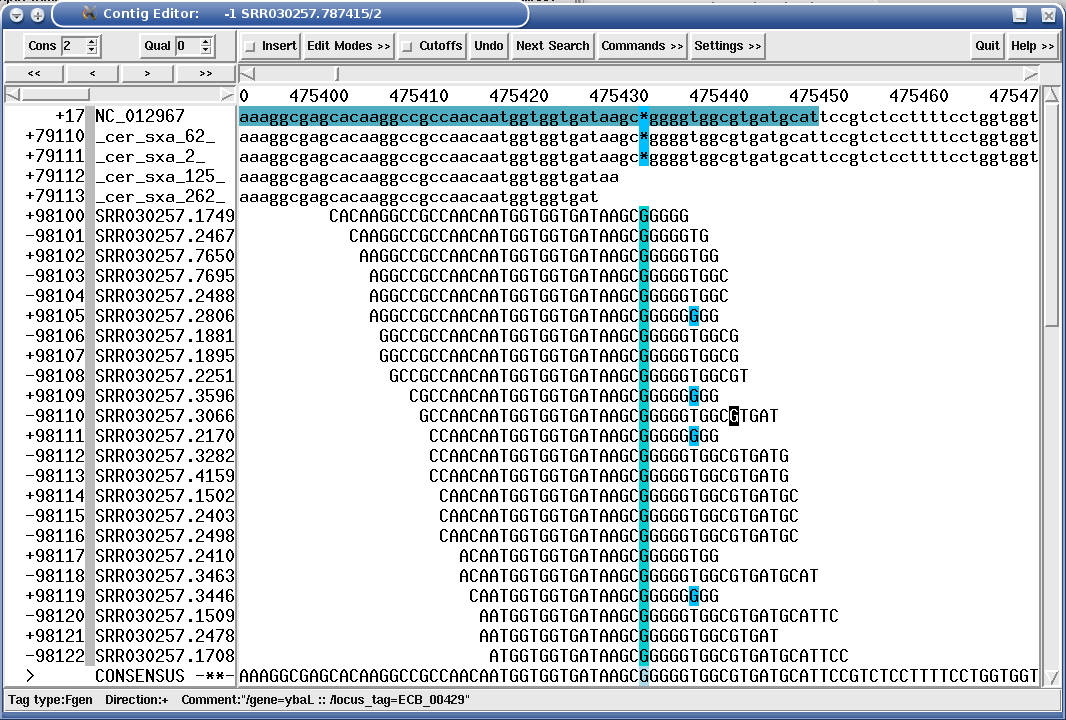Viewport: 1066px width, 720px height.
Task: Open the window menu icon in title bar
Action: click(16, 14)
